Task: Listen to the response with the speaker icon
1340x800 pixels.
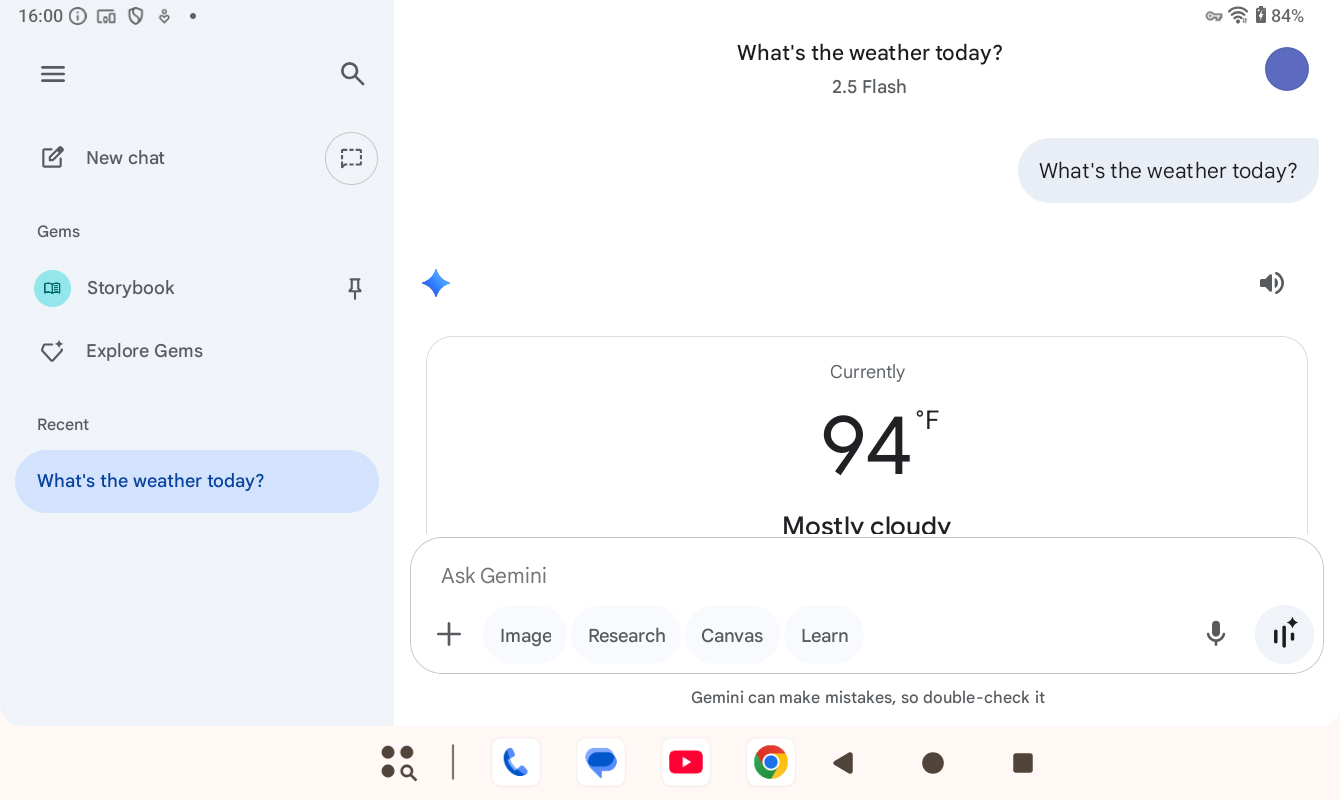Action: click(x=1271, y=283)
